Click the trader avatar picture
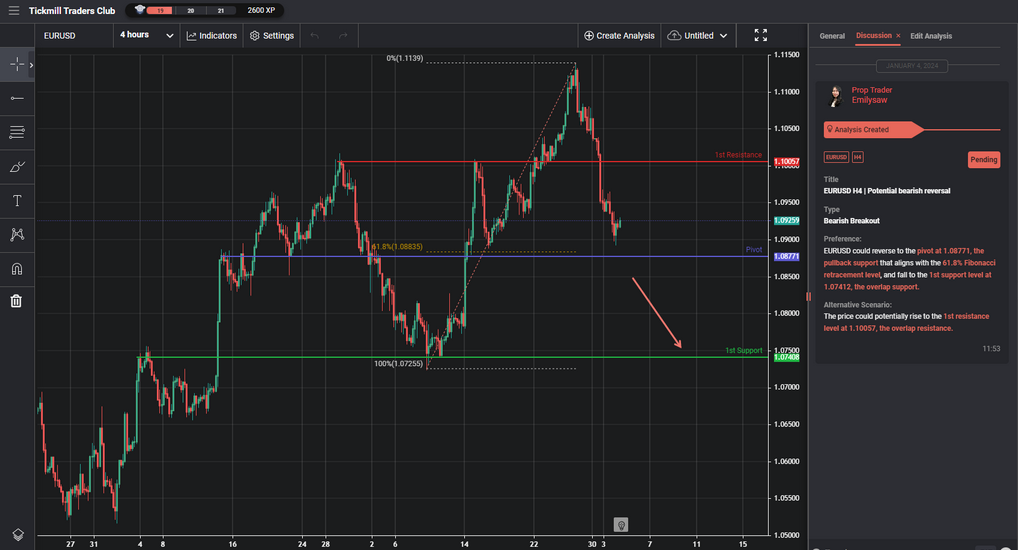Viewport: 1018px width, 550px height. (x=836, y=95)
